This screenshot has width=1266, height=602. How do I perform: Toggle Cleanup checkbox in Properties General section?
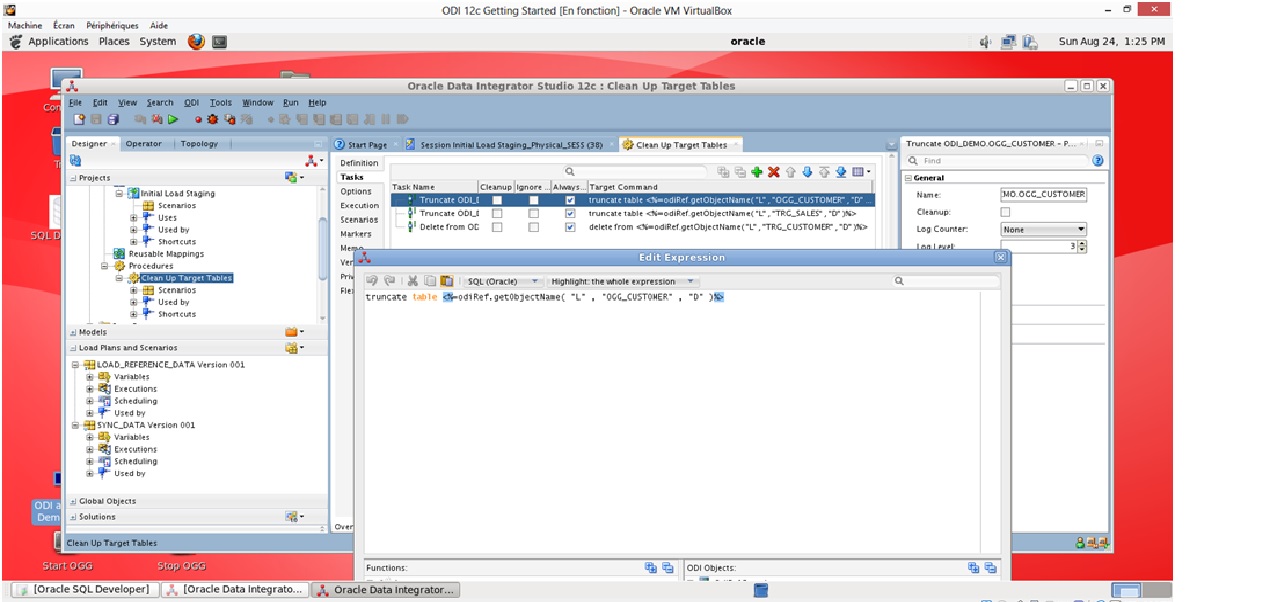(1005, 212)
